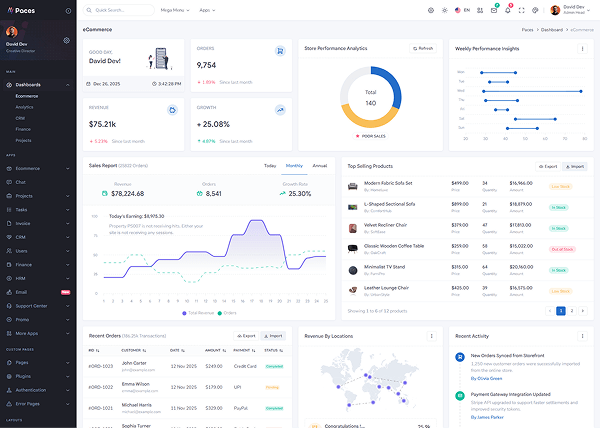Click the Orders cart icon on card
Viewport: 600px width, 428px height.
tap(283, 52)
